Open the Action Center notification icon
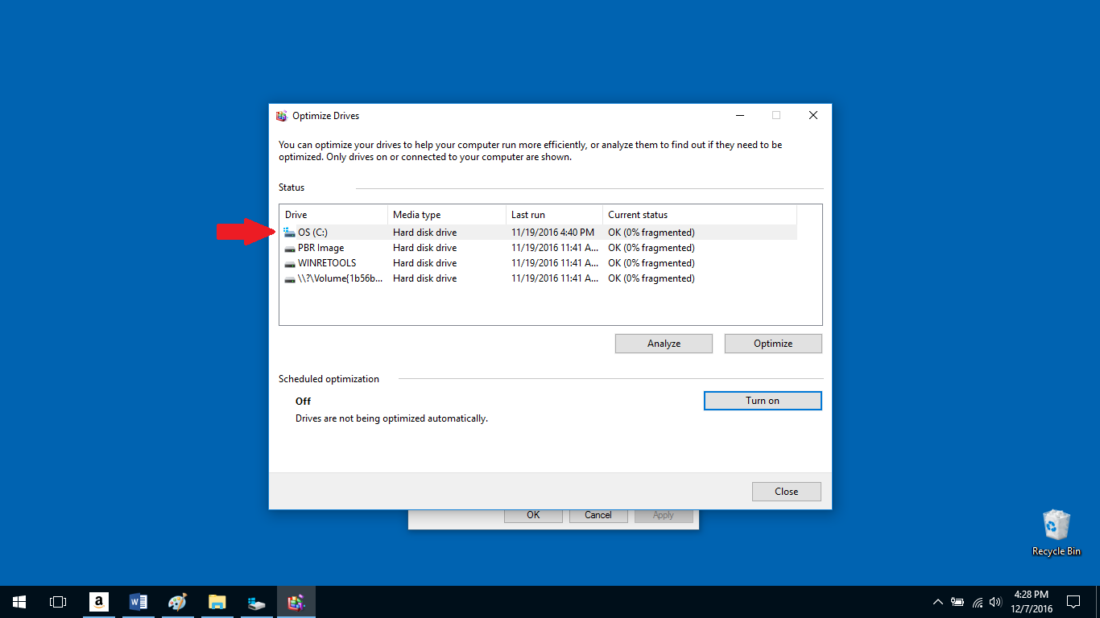 pos(1073,601)
